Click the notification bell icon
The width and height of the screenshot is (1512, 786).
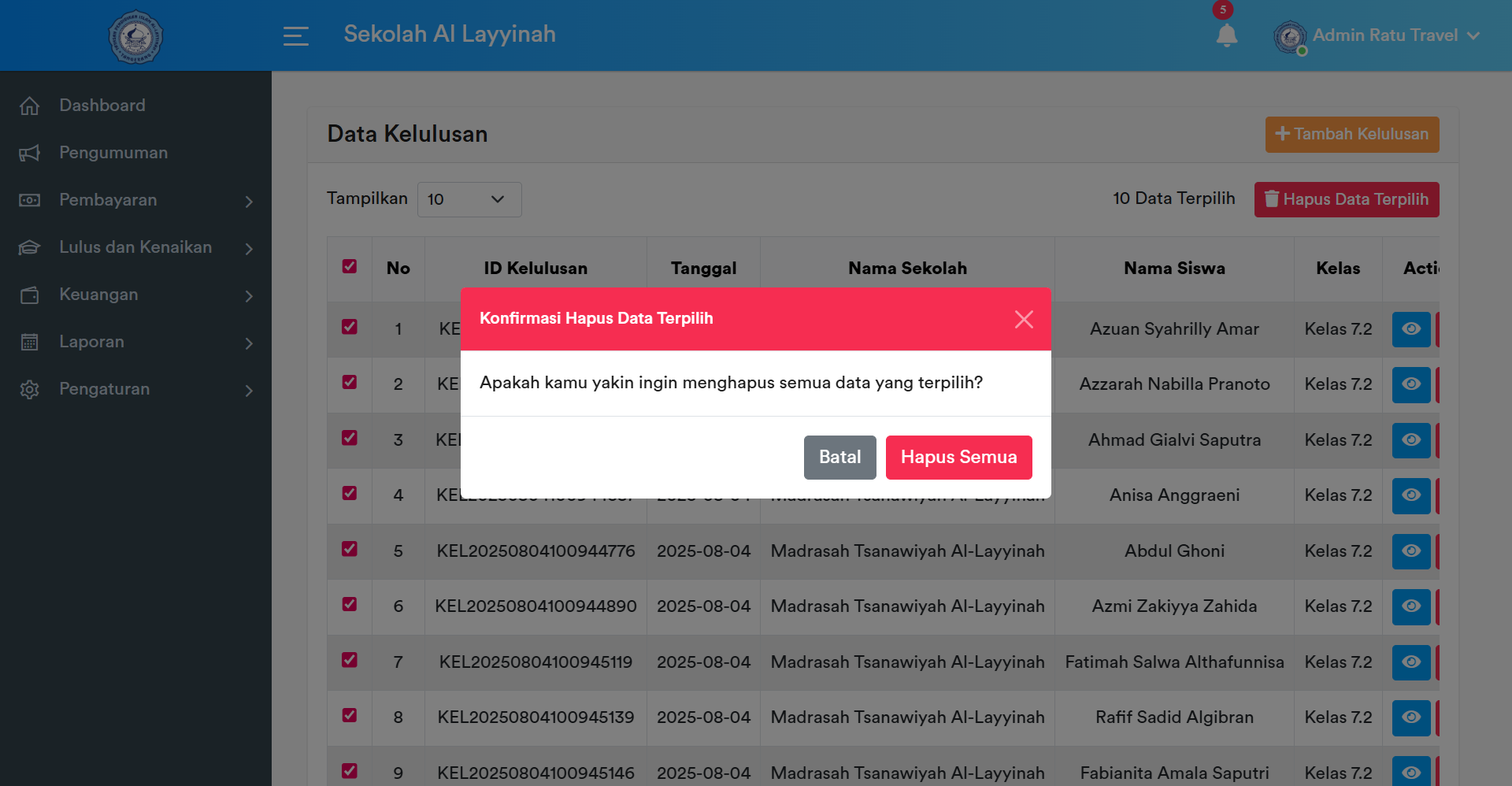(x=1226, y=35)
